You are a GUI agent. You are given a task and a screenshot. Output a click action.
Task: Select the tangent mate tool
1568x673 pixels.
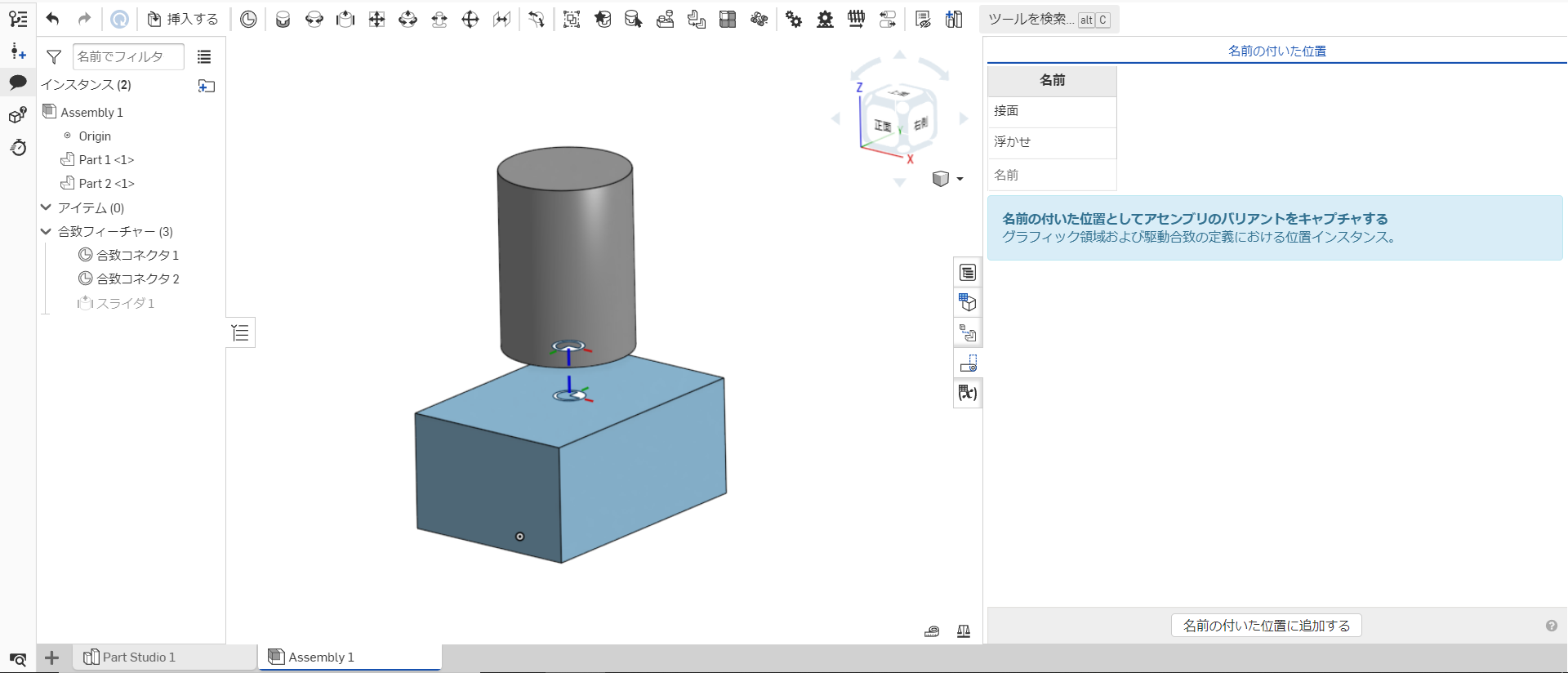coord(537,20)
